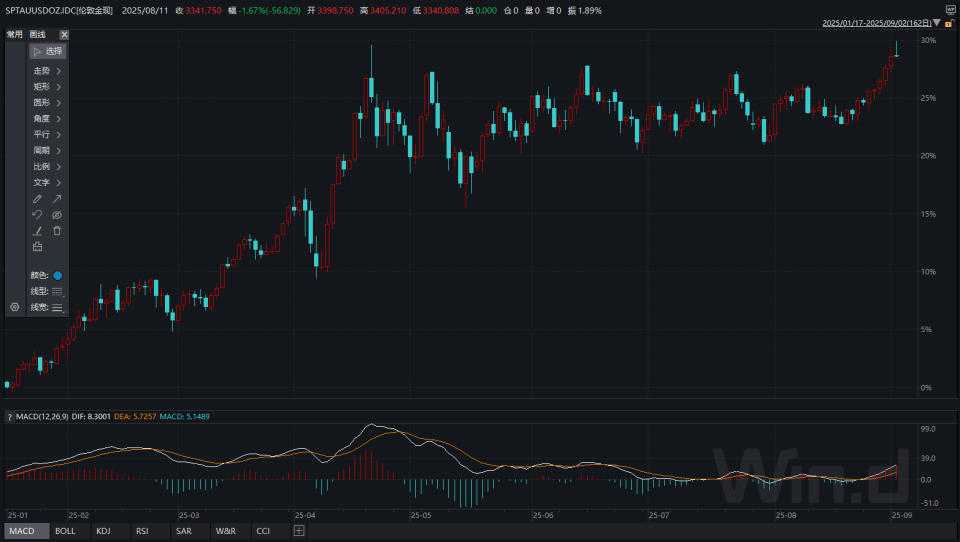Click the 振 1.89% amplitude value
Image resolution: width=960 pixels, height=542 pixels.
pos(585,10)
